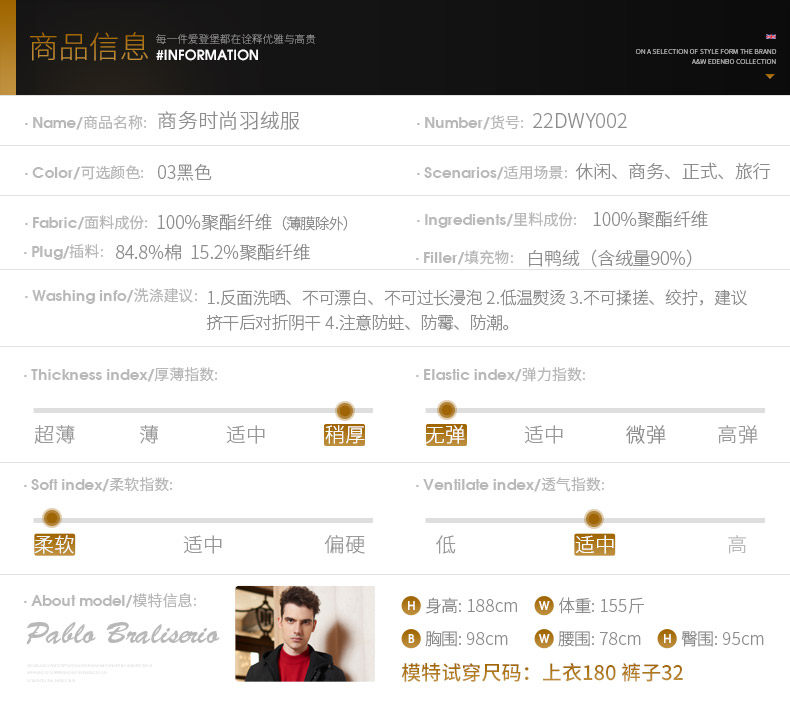790x713 pixels.
Task: Click the A&W EDENBO COLLECTION text
Action: click(x=734, y=61)
